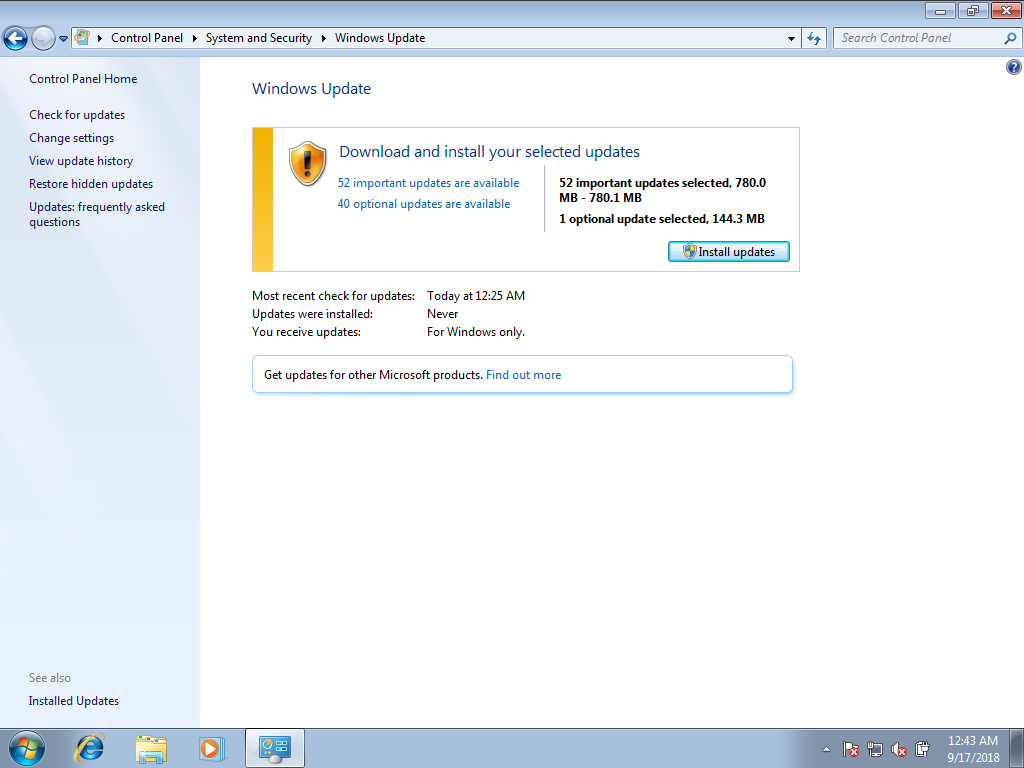Viewport: 1024px width, 768px height.
Task: Open Action Center flag icon
Action: tap(850, 749)
